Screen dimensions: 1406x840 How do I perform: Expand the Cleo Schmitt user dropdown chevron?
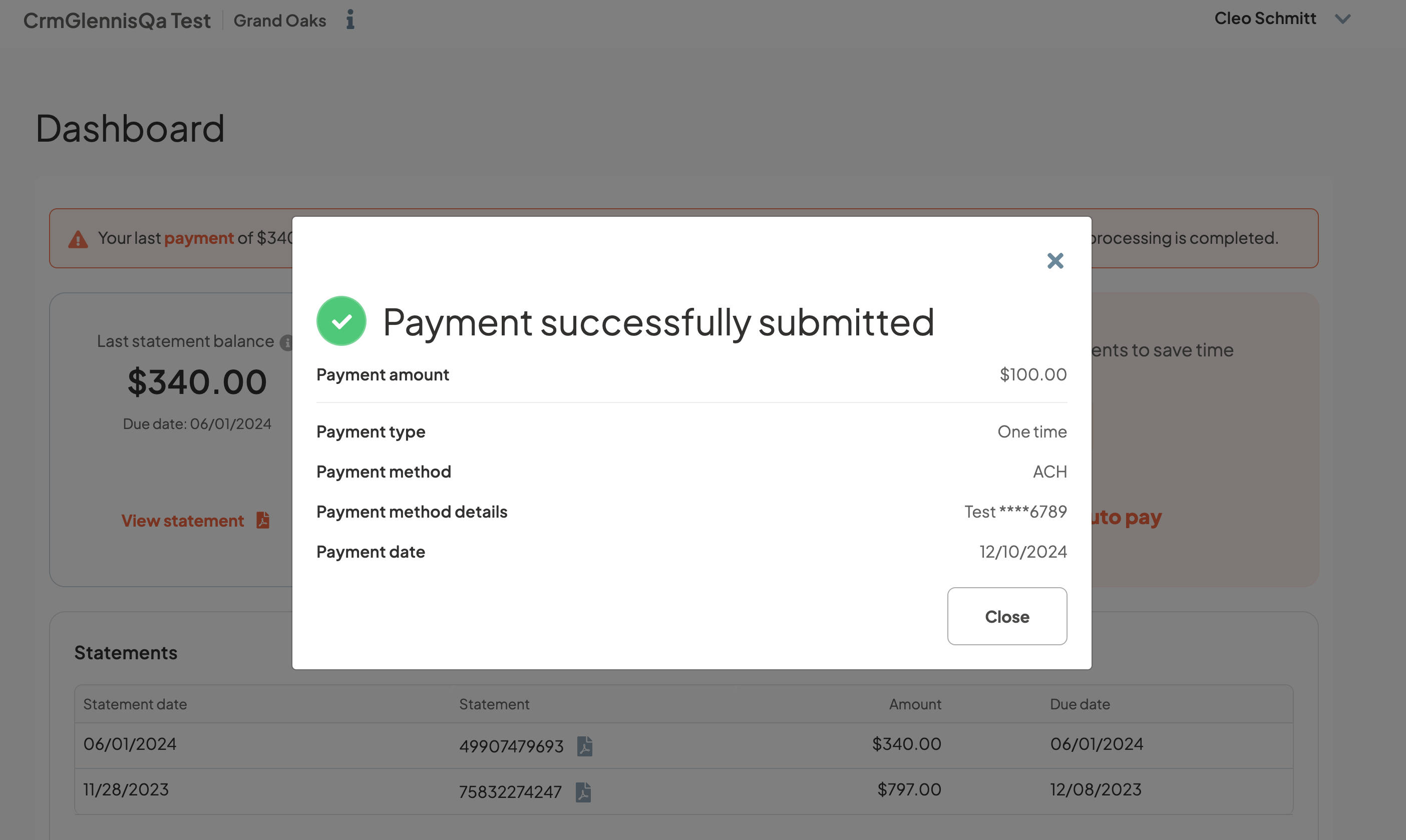(1342, 19)
